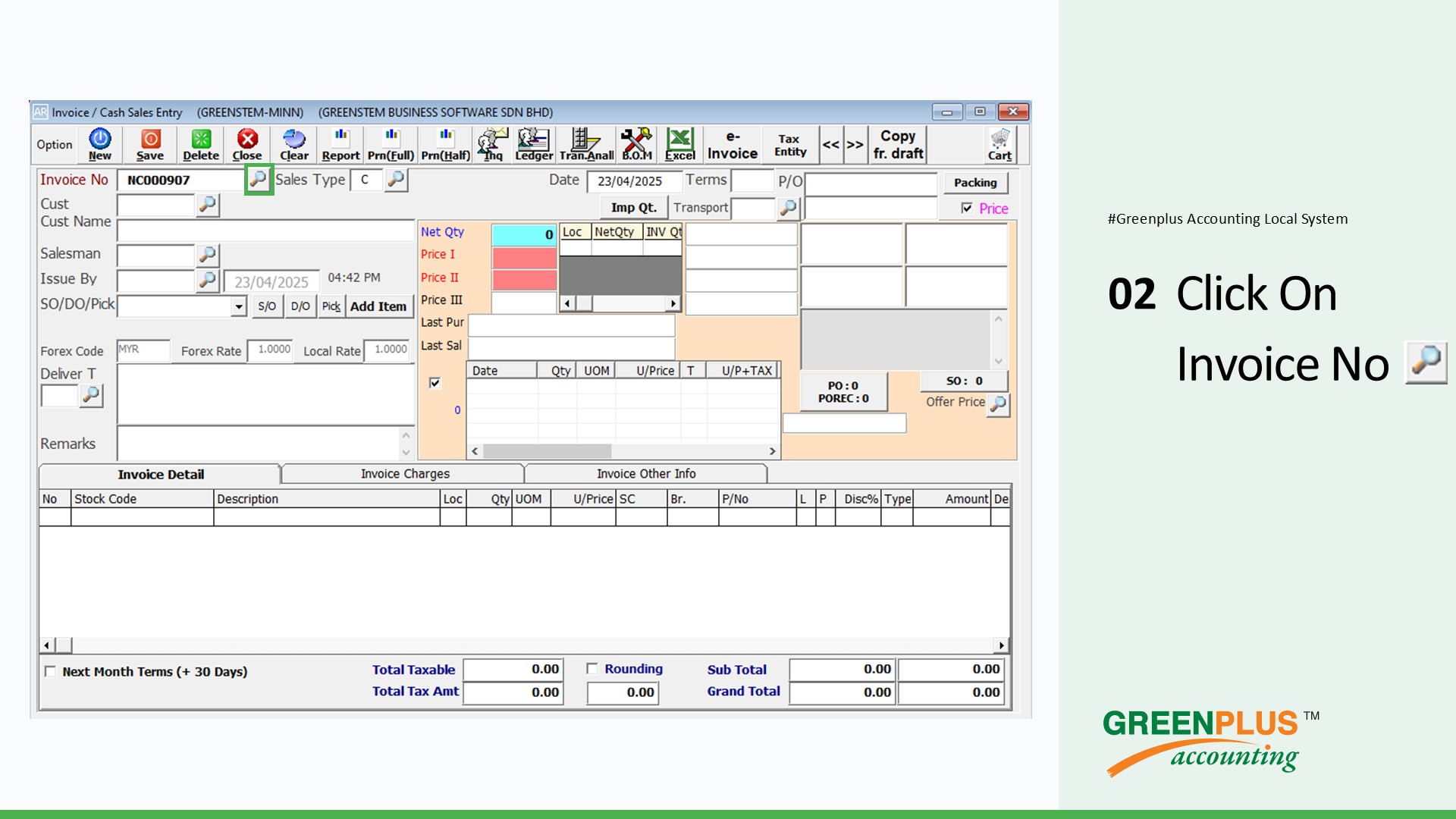
Task: Click the Remarks text area
Action: tap(259, 444)
